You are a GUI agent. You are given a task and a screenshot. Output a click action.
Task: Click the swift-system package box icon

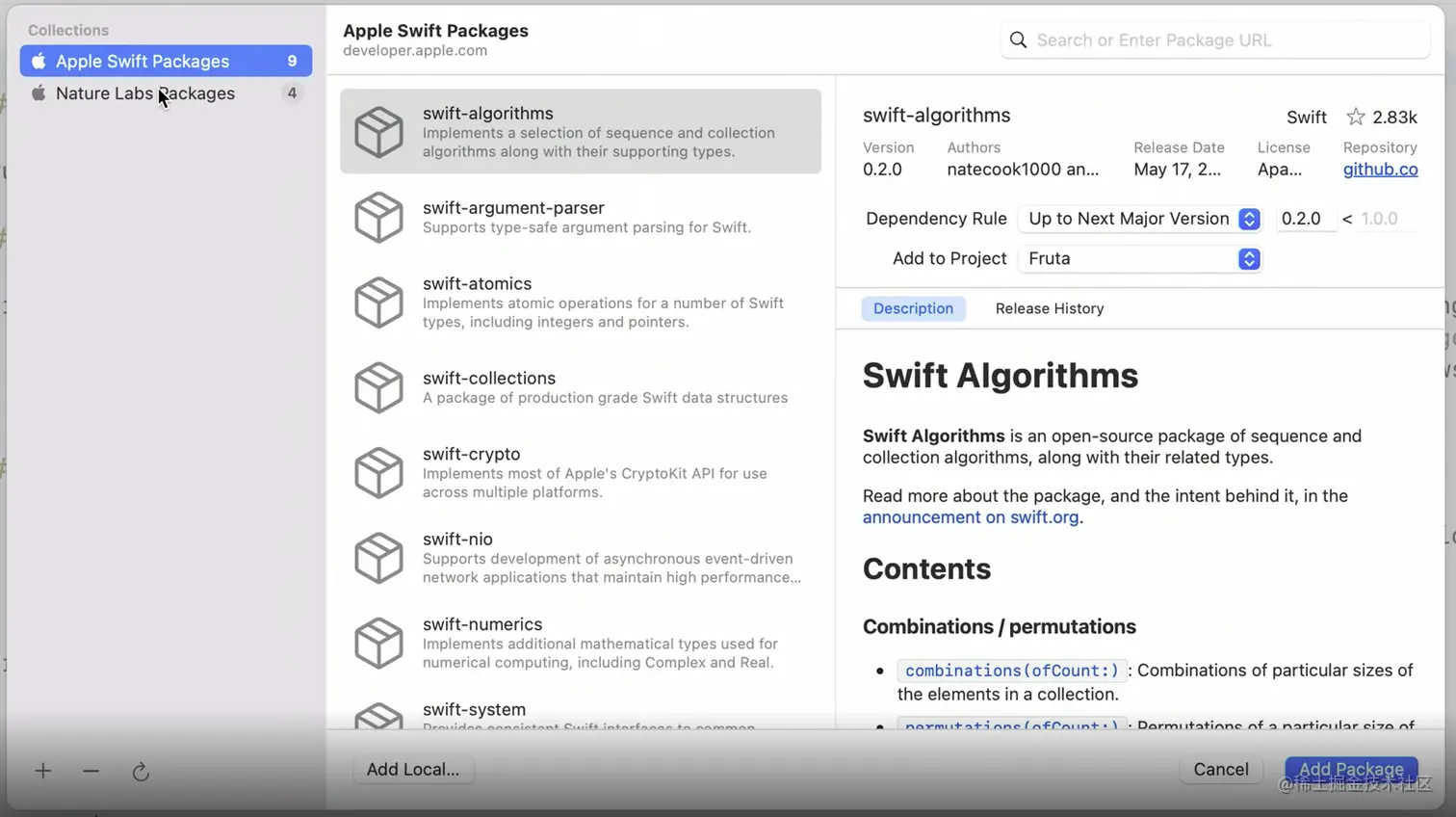tap(378, 716)
